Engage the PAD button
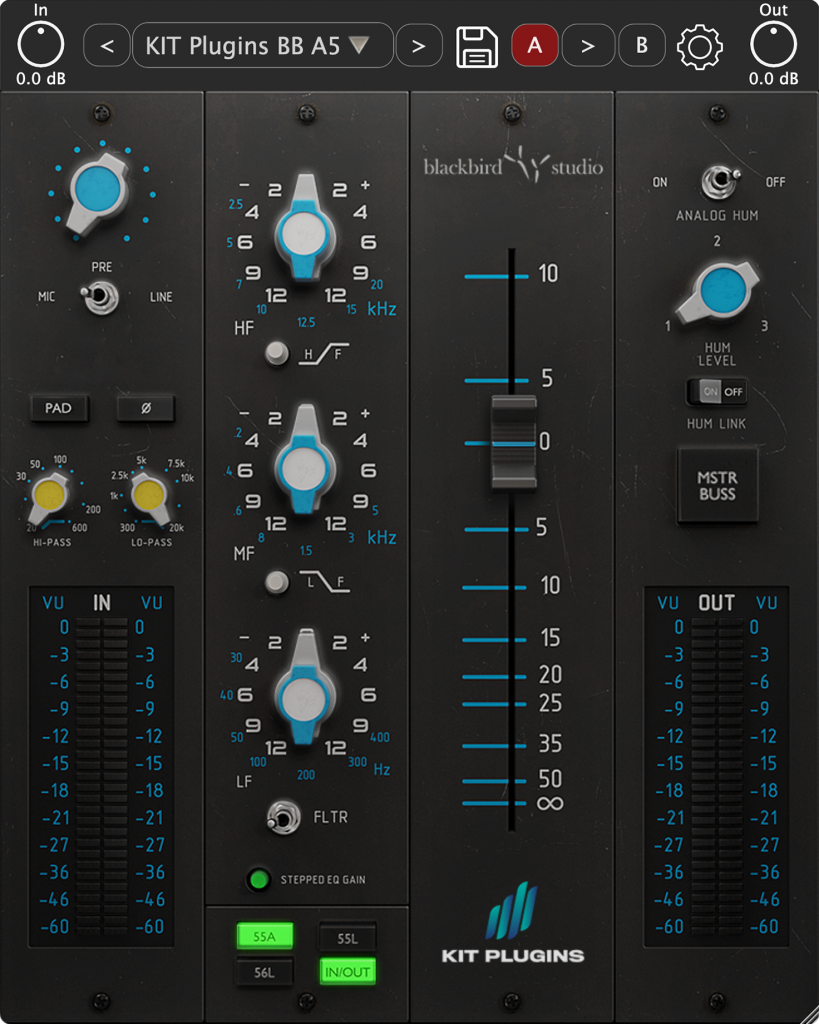This screenshot has height=1024, width=819. click(59, 408)
